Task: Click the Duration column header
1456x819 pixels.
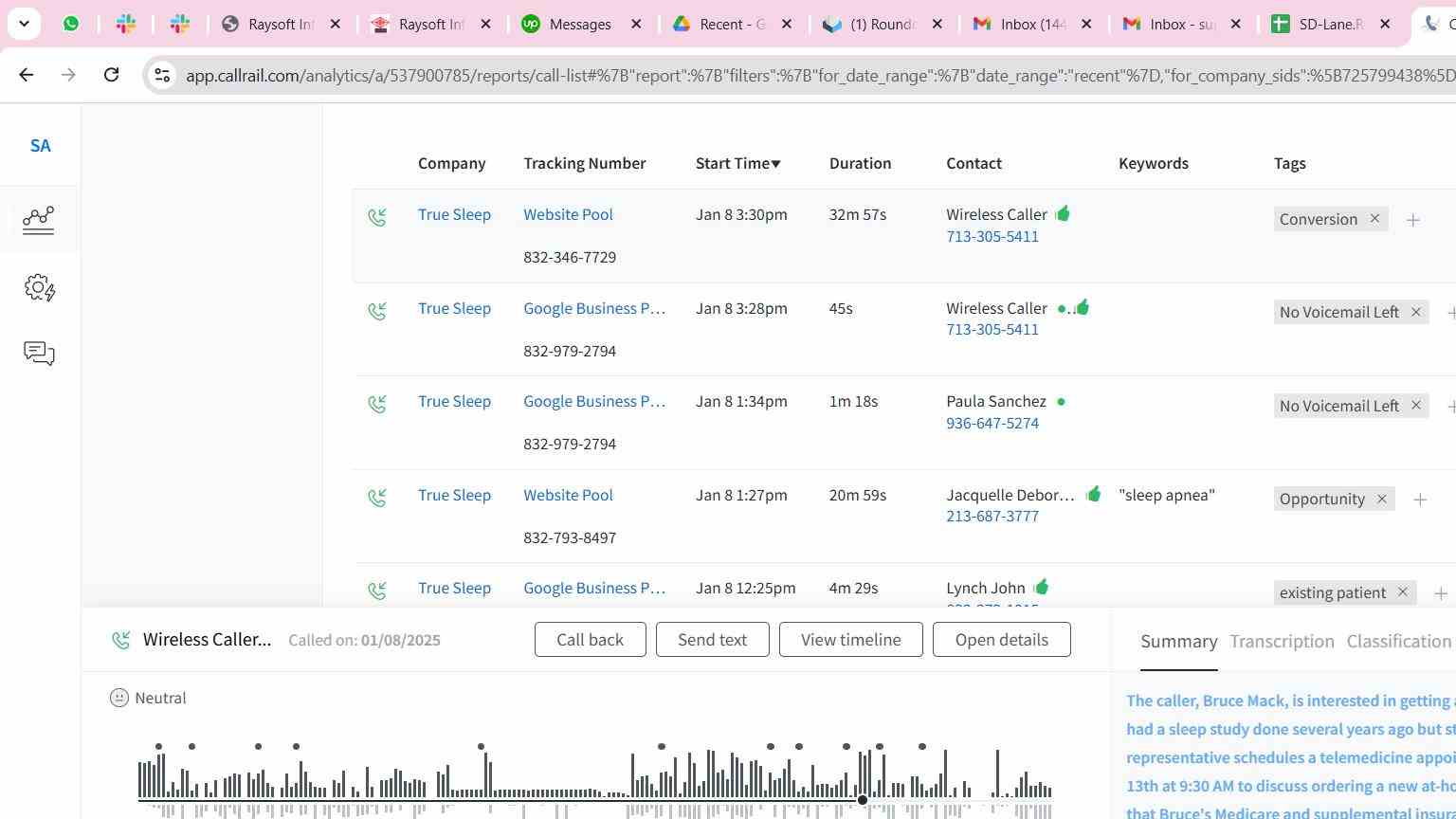Action: click(x=860, y=164)
